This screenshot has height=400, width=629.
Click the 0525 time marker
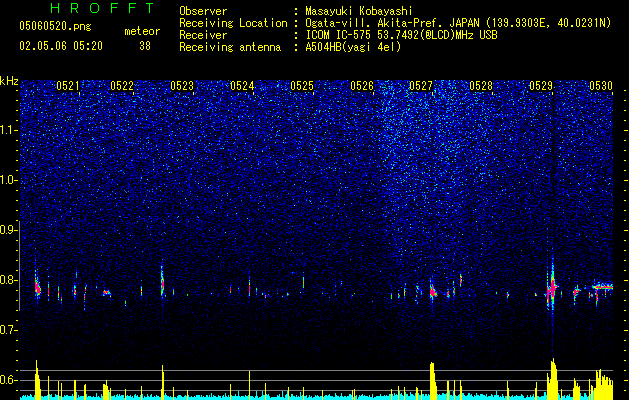(x=302, y=86)
